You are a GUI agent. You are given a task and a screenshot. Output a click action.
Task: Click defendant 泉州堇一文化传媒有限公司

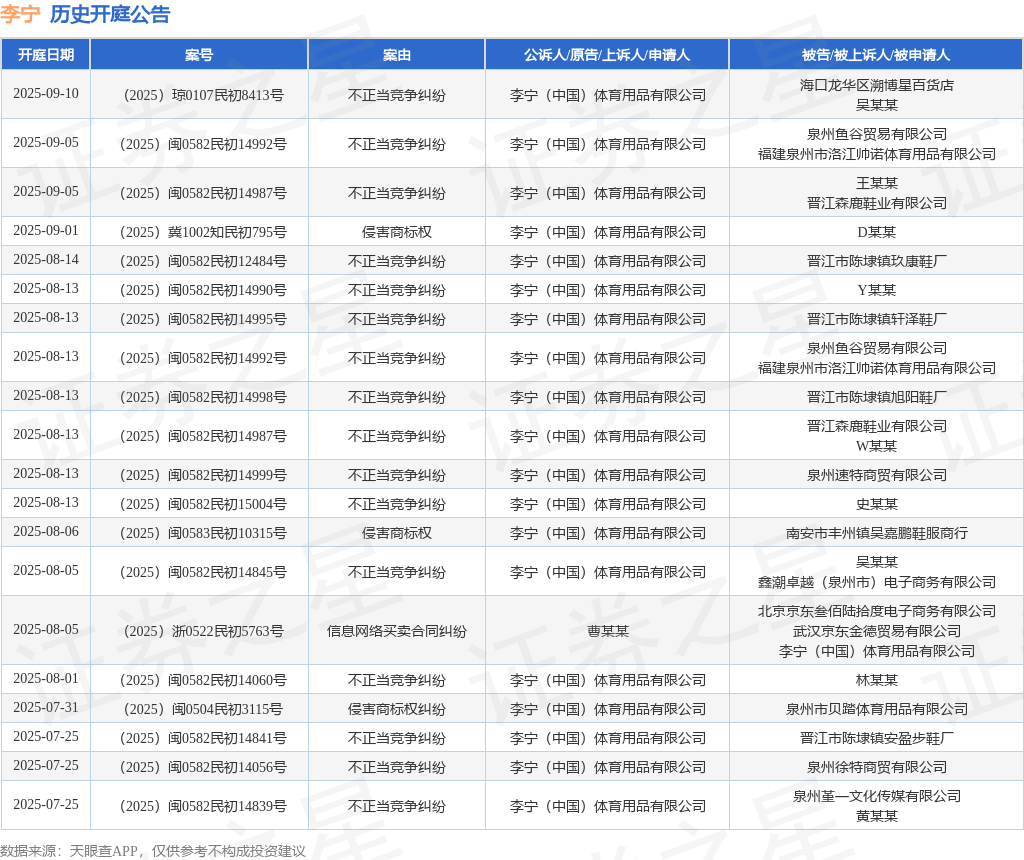(876, 796)
